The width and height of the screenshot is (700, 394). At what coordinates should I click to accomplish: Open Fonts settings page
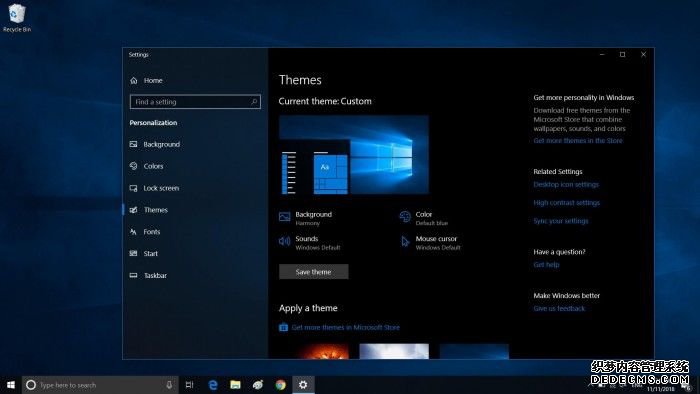(x=145, y=232)
